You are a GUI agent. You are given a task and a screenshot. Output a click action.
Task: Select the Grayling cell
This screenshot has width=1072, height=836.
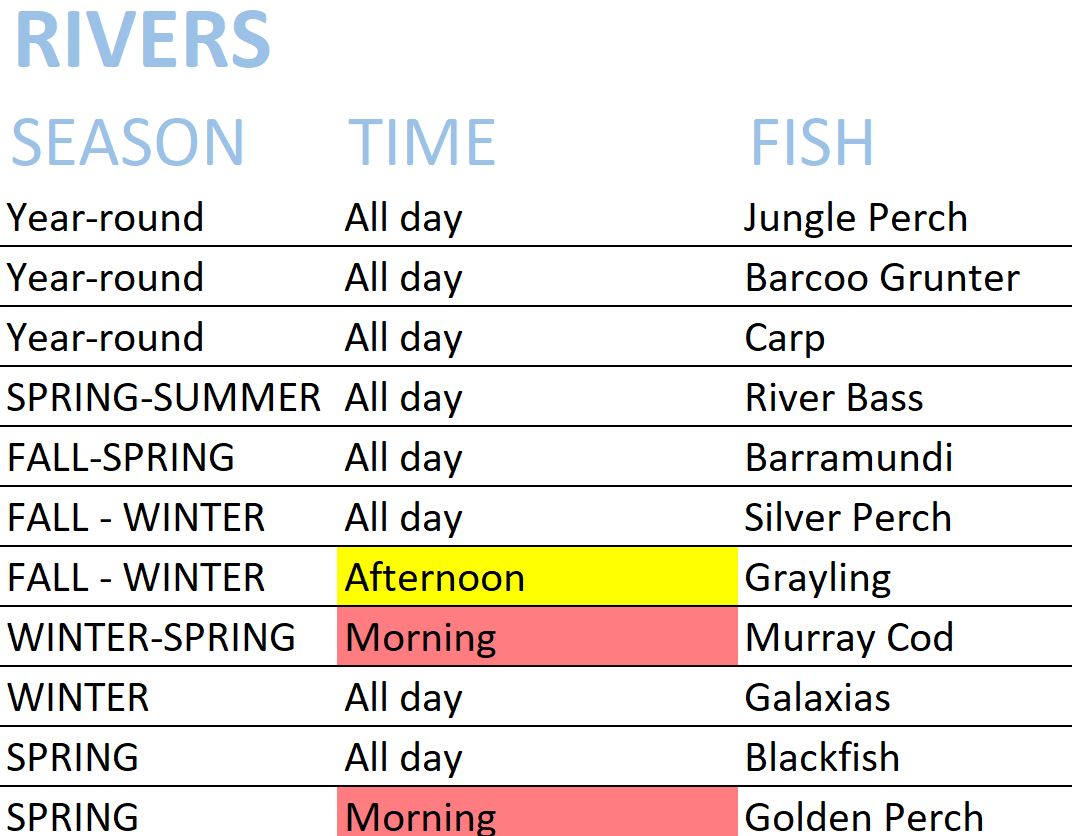click(817, 578)
